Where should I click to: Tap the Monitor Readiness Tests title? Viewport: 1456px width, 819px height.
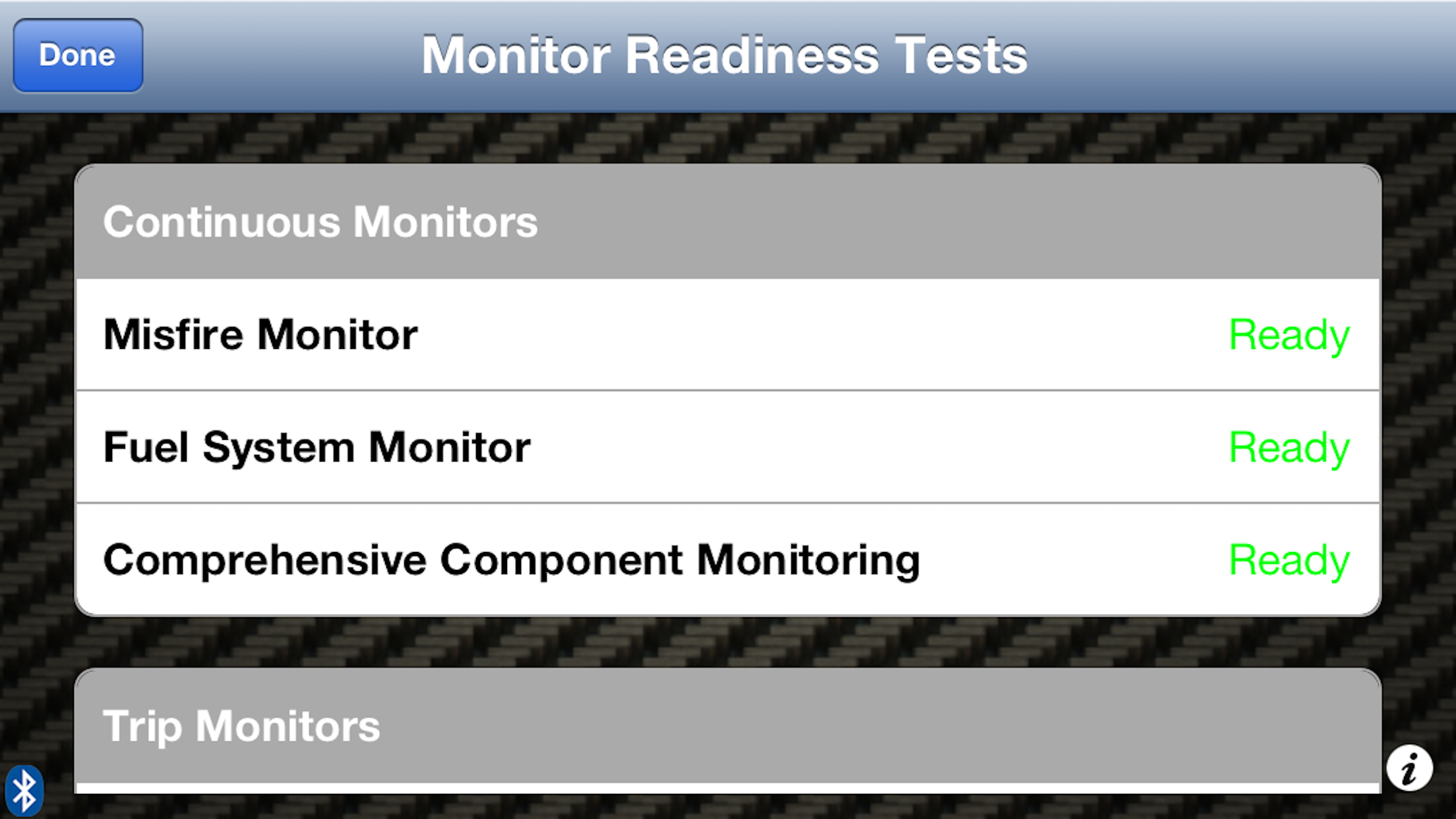coord(724,55)
